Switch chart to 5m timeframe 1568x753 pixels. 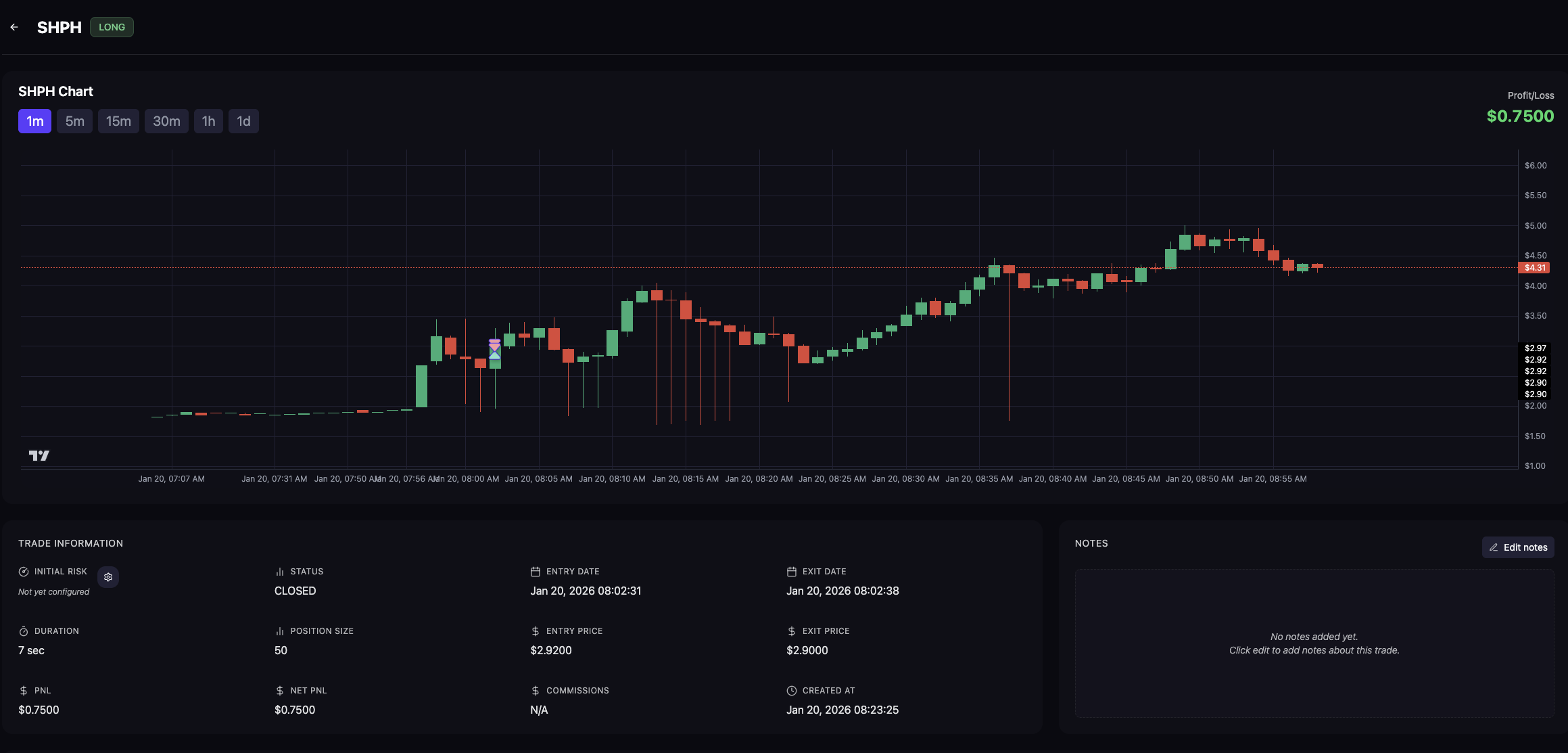(74, 121)
